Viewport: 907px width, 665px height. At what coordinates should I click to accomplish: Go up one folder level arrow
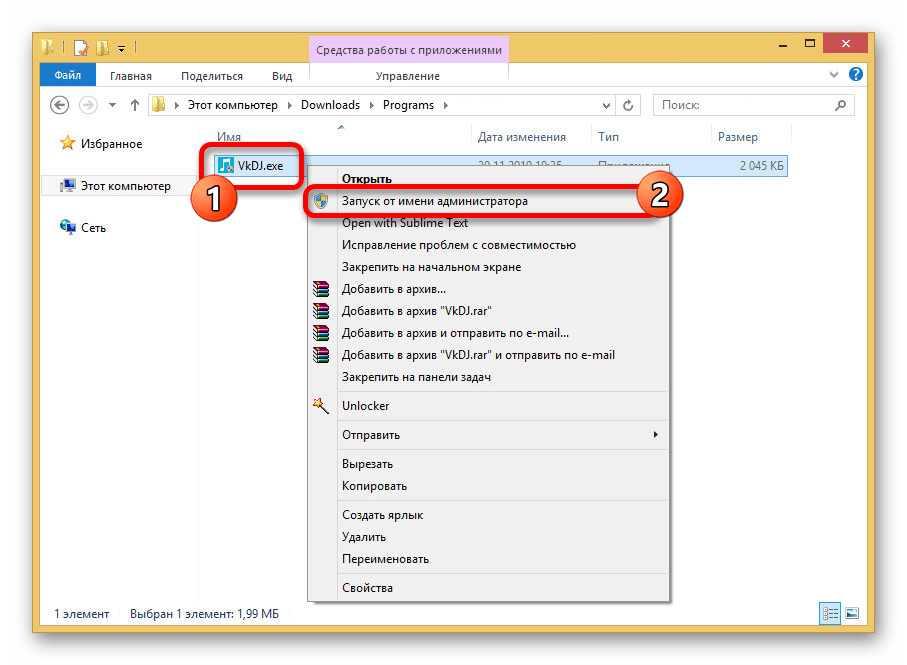click(x=135, y=105)
